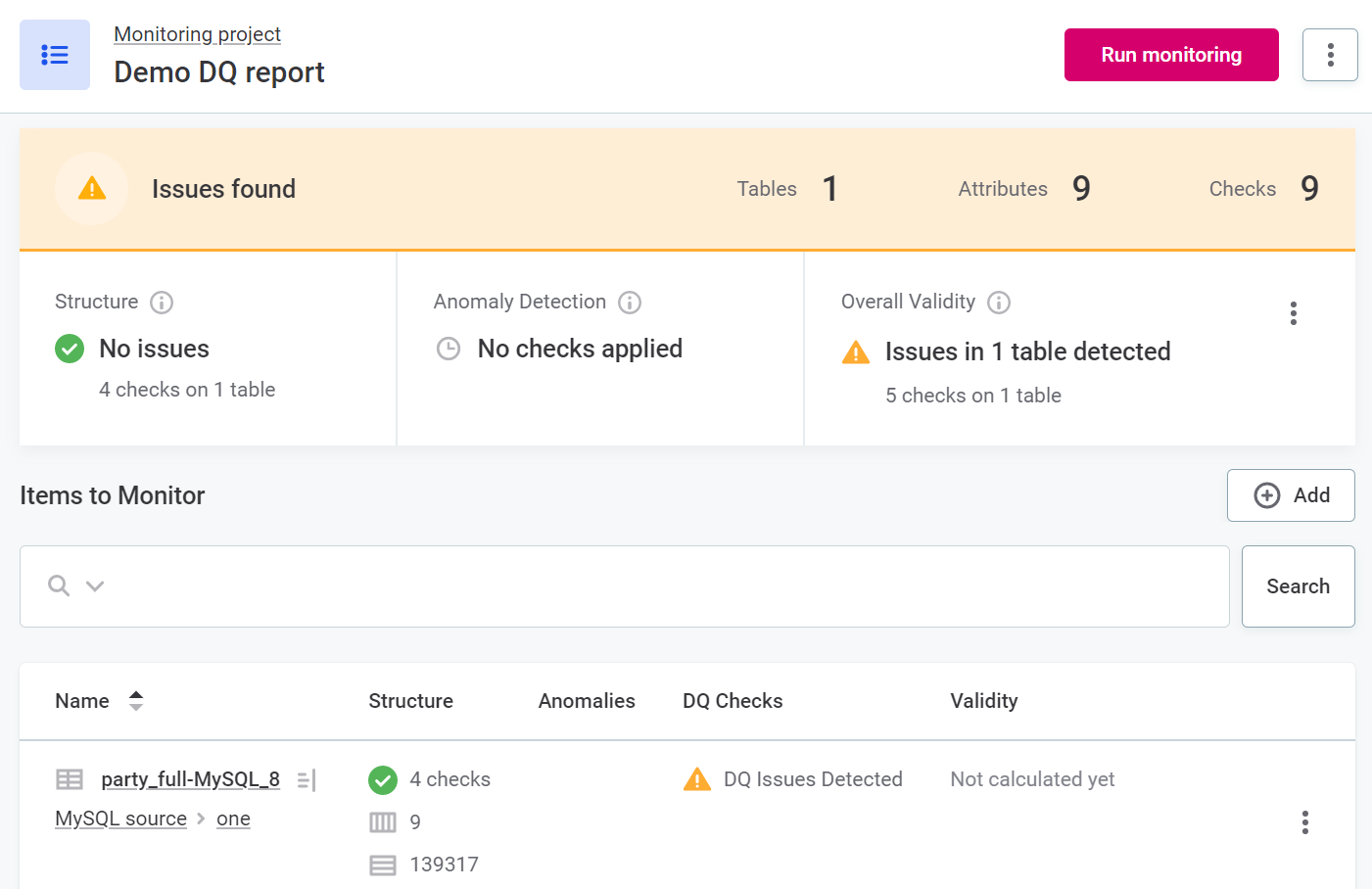Click the columns icon next to 9
Screen dimensions: 1372x889
pyautogui.click(x=383, y=822)
